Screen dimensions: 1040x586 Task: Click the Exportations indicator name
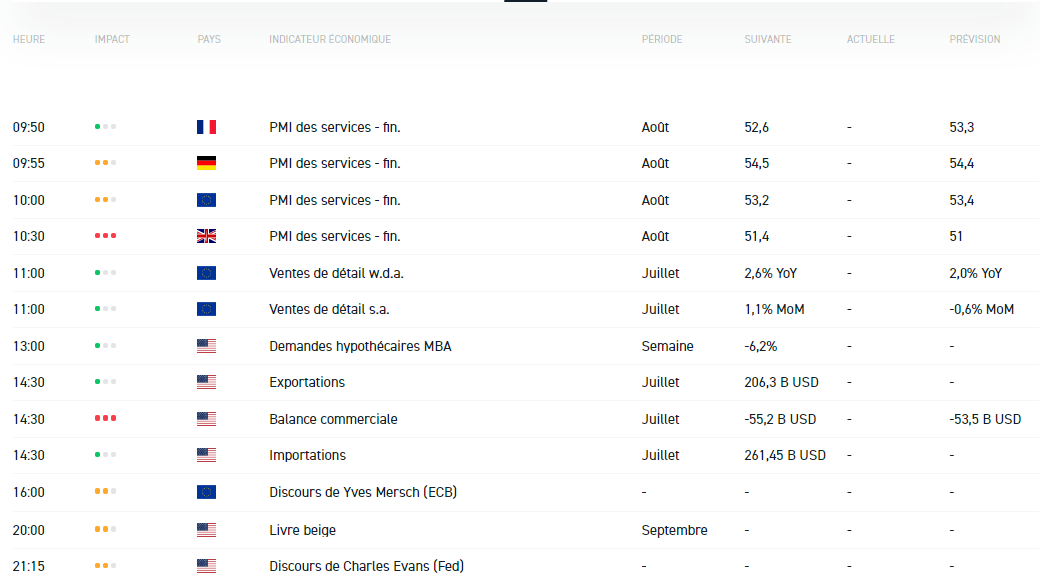tap(307, 382)
